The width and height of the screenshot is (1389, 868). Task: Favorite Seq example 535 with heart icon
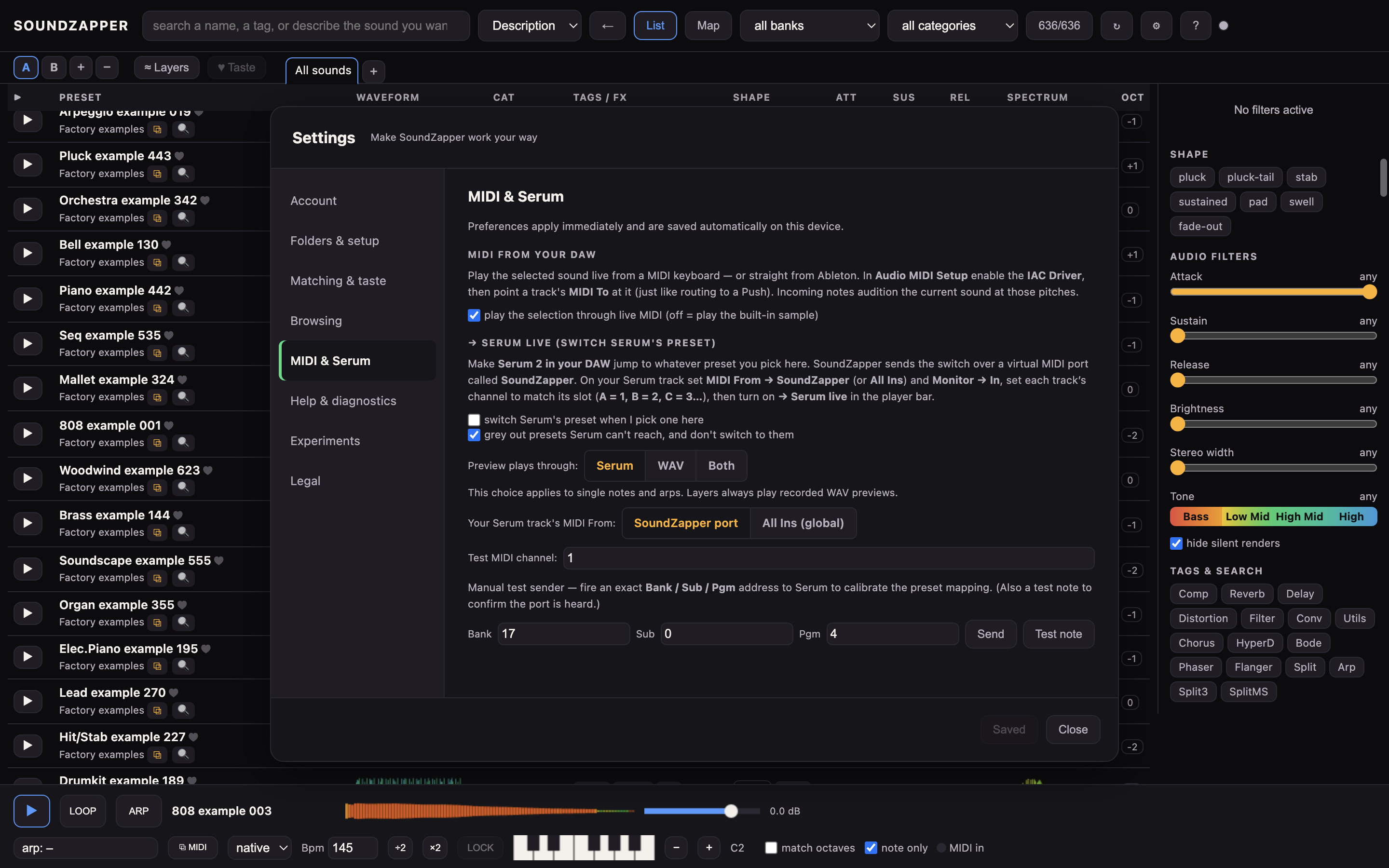tap(169, 335)
